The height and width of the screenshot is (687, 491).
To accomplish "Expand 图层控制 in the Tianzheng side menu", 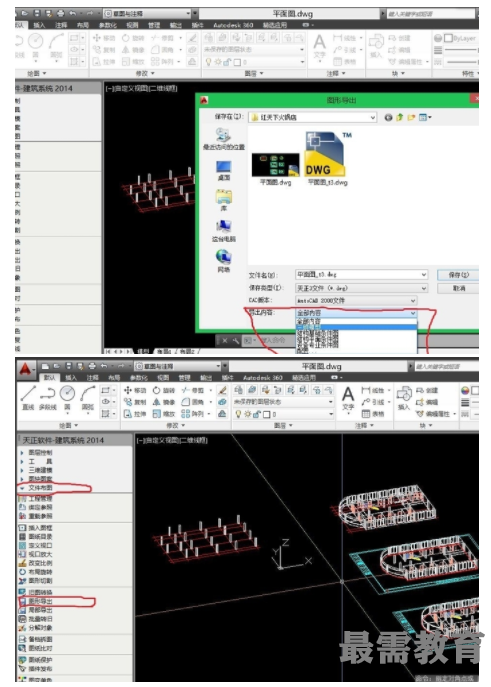I will (36, 453).
